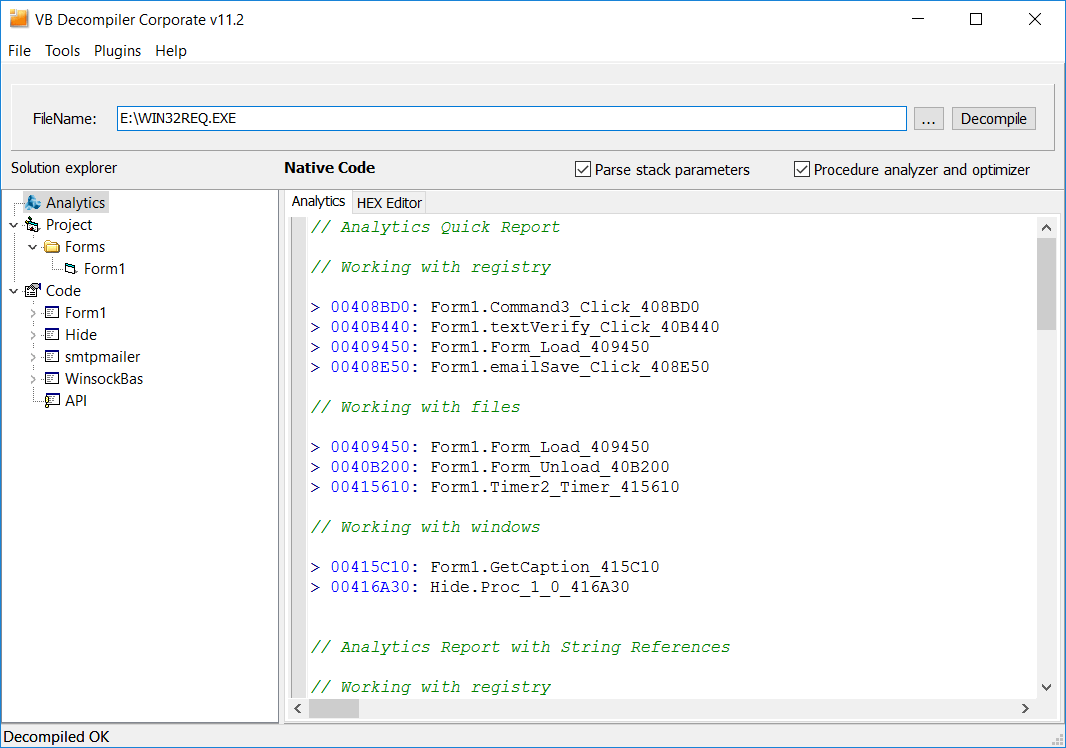The height and width of the screenshot is (748, 1066).
Task: Open the smtpmailer module icon
Action: 52,356
